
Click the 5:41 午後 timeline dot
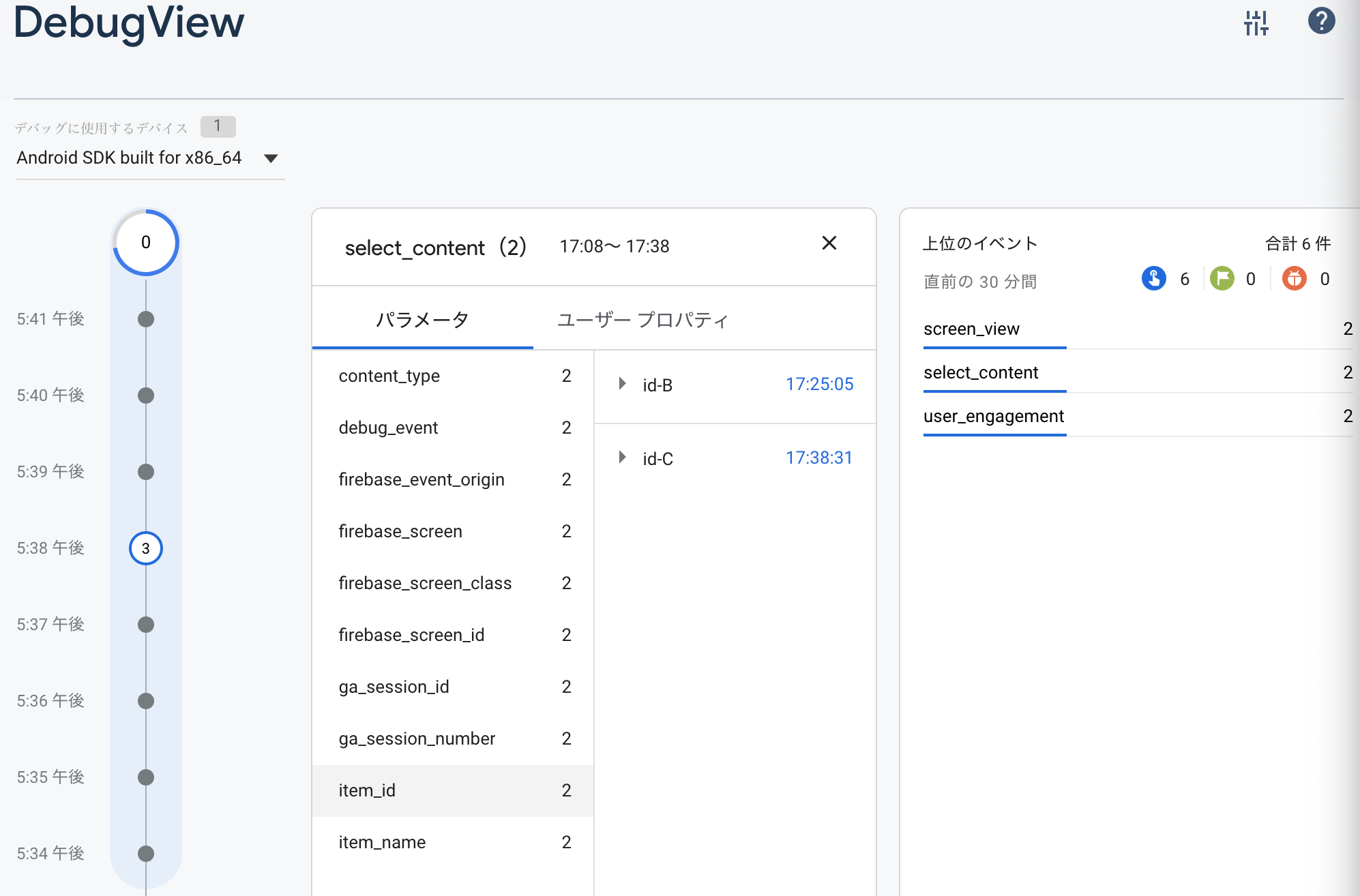146,319
